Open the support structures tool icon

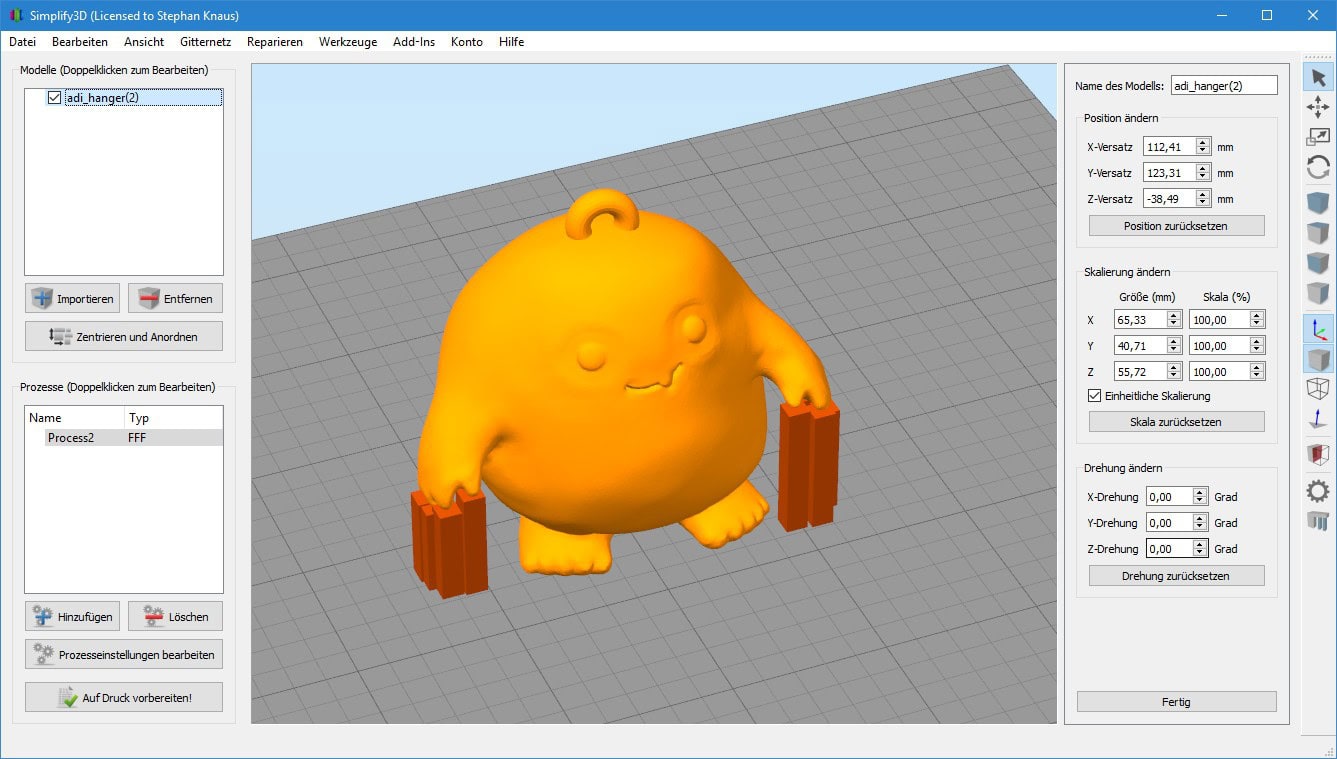click(x=1318, y=520)
